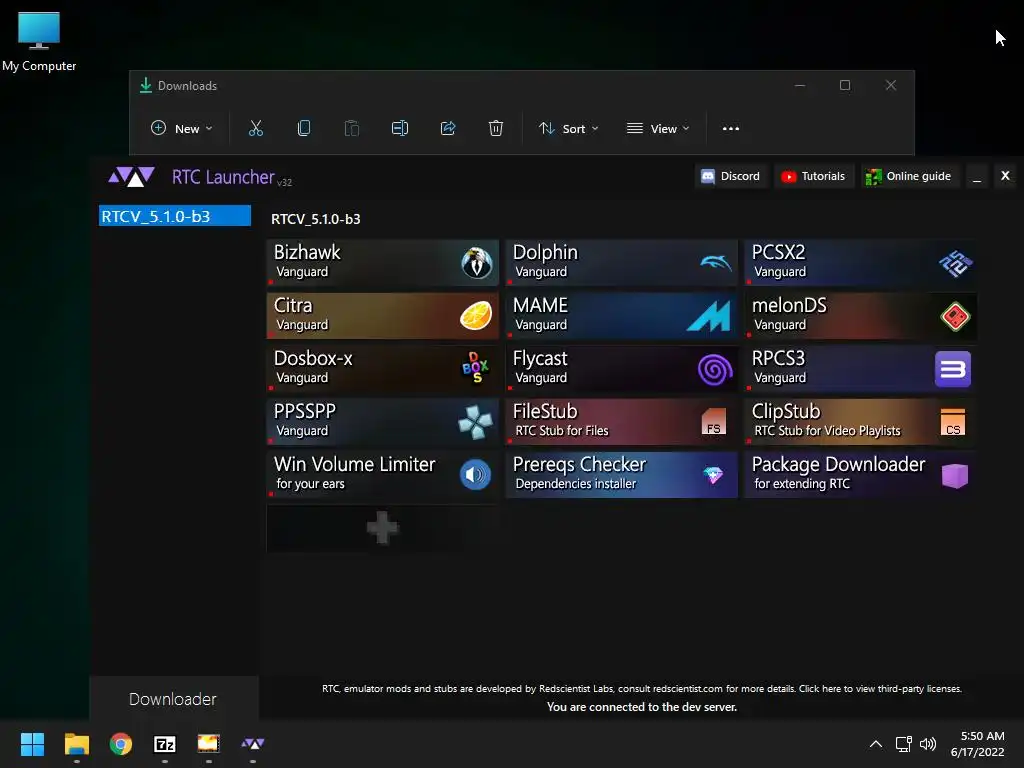Open the Windows Start menu

[x=32, y=744]
